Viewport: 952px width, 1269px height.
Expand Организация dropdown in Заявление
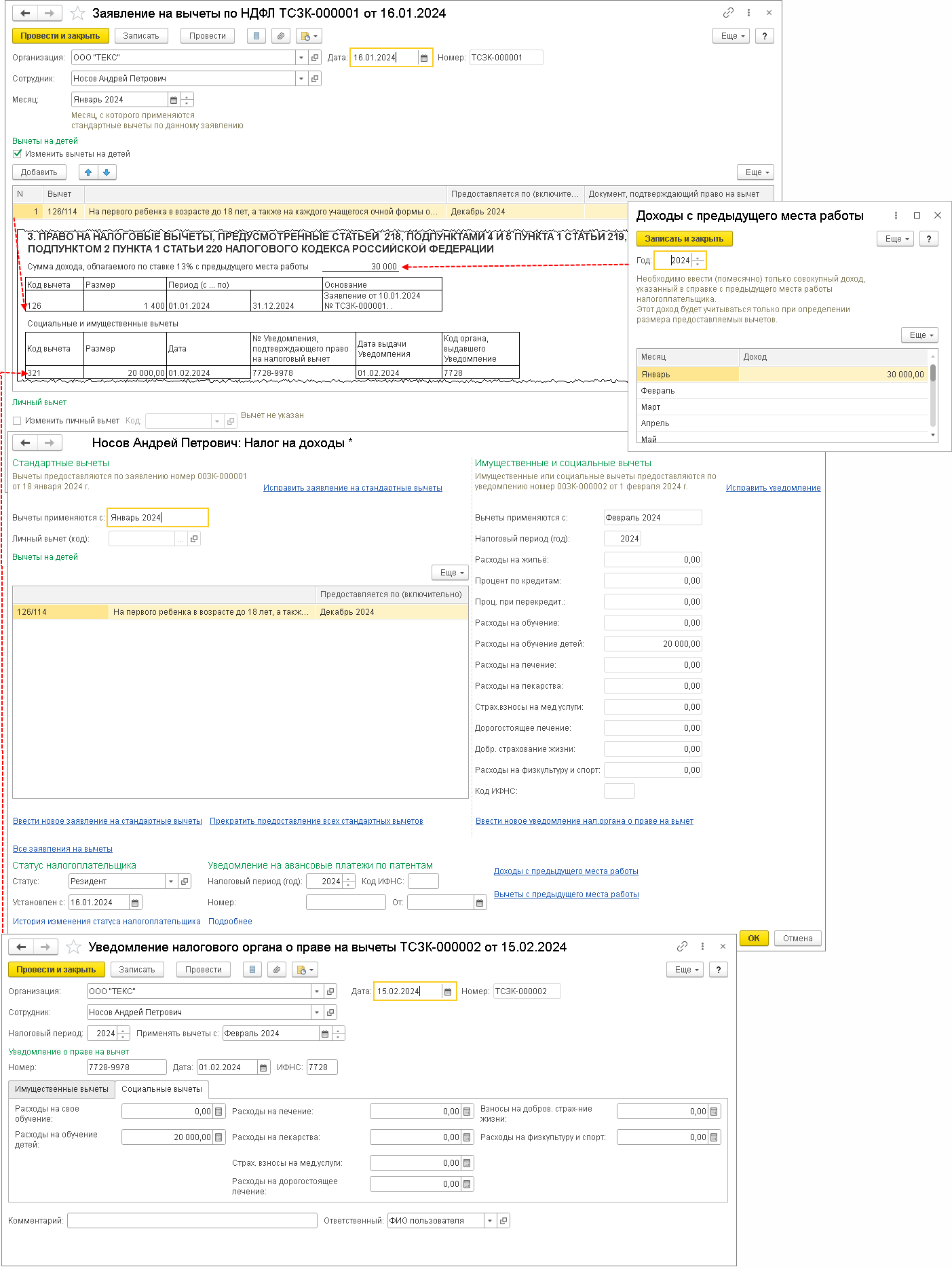(x=301, y=58)
